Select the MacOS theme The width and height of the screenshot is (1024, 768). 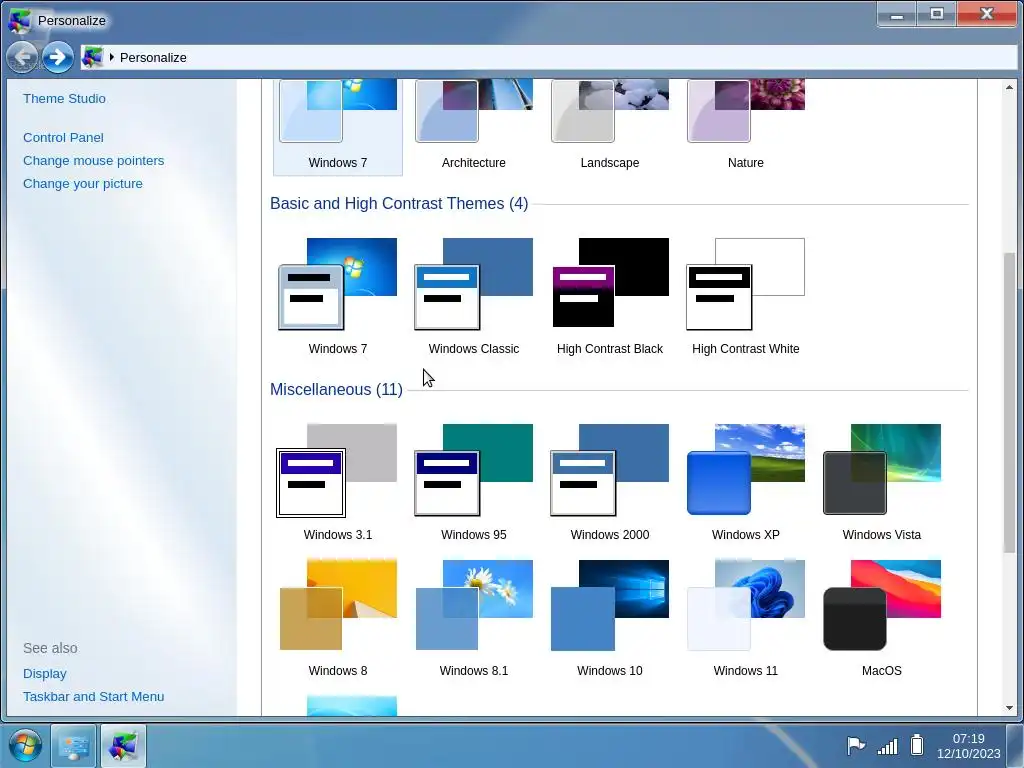coord(882,605)
